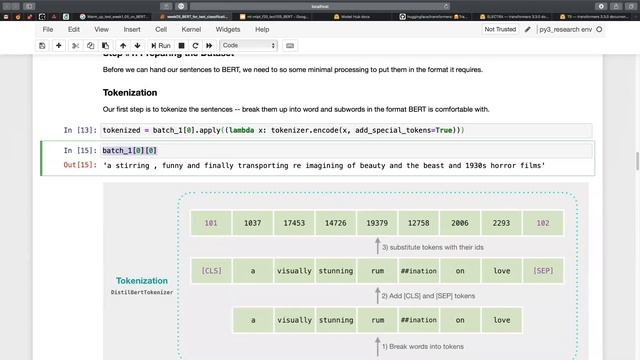Open the command palette keyboard icon
Screen dimensions: 640x360
[x=290, y=46]
